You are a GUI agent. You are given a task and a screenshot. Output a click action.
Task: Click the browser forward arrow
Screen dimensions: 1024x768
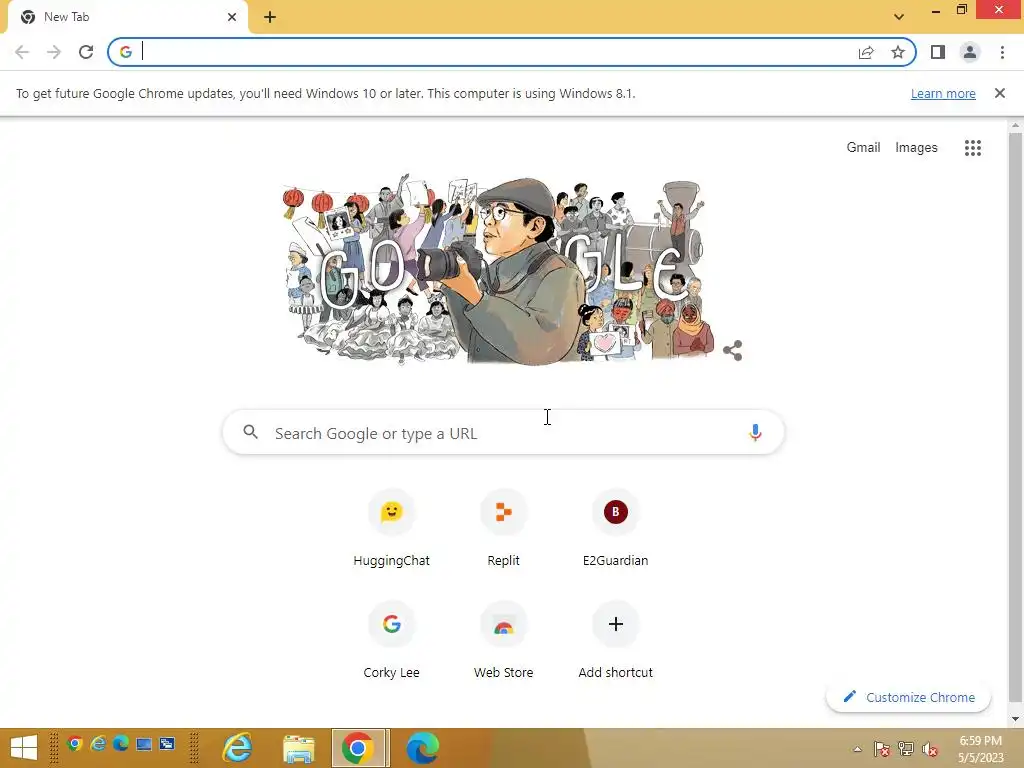coord(54,52)
